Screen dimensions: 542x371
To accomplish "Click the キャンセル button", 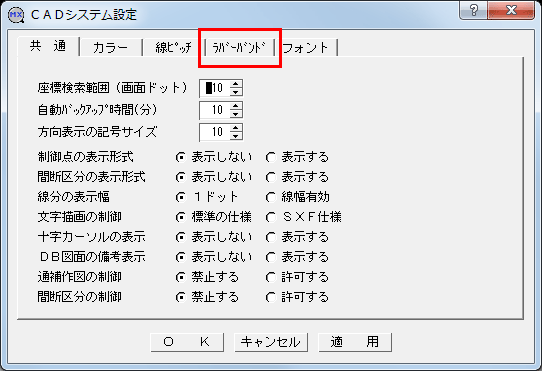I will (271, 342).
